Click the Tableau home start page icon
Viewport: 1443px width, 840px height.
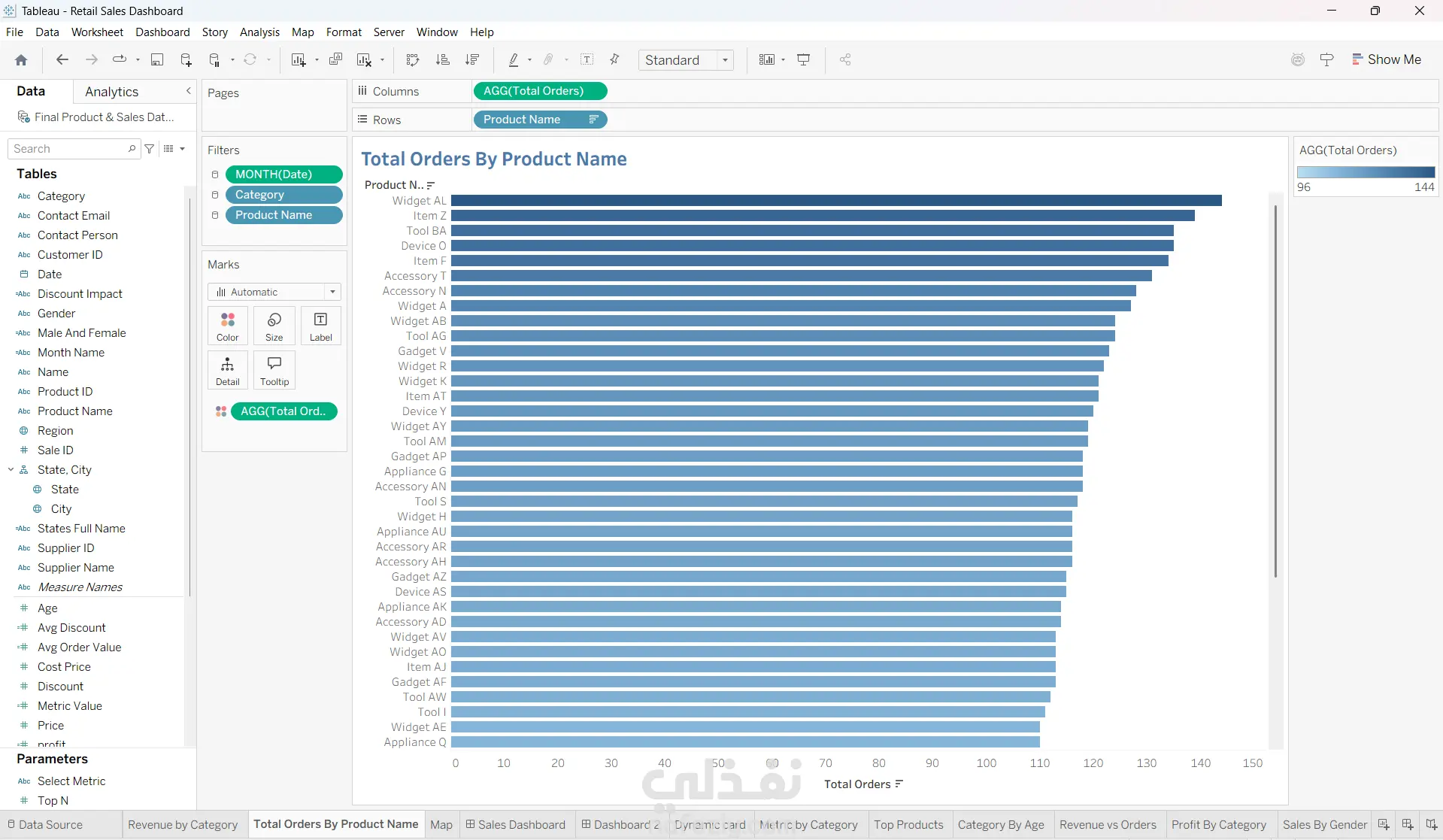[x=21, y=60]
